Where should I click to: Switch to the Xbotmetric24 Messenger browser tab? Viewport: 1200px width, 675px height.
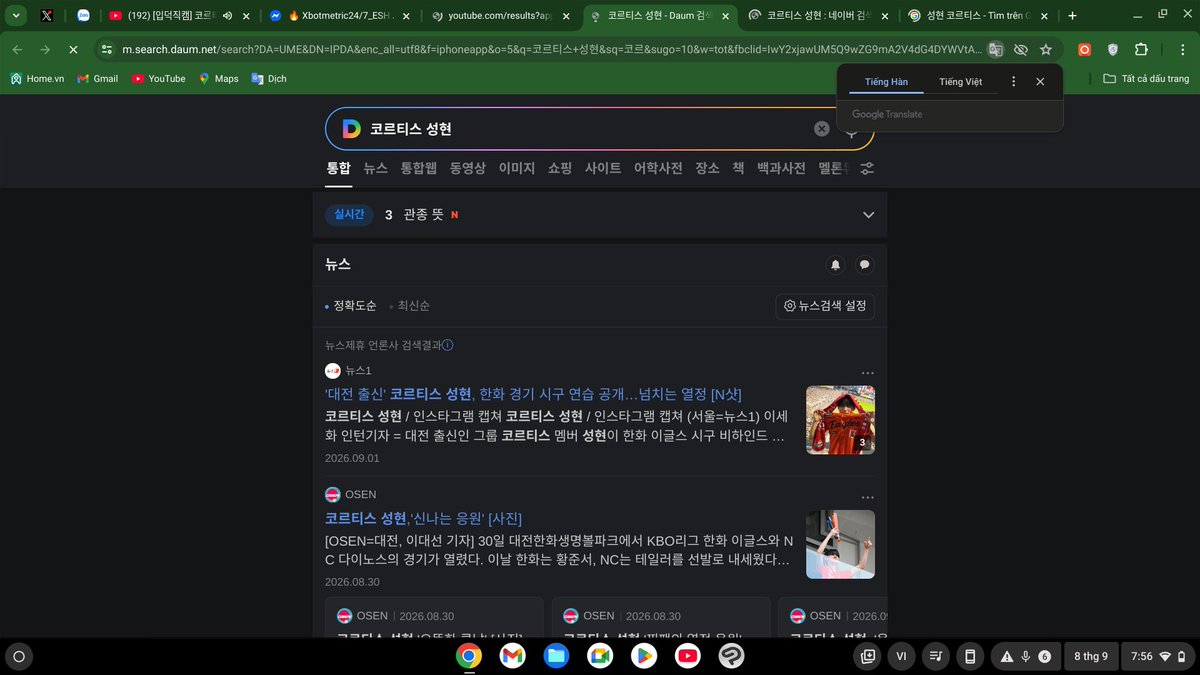pos(340,16)
